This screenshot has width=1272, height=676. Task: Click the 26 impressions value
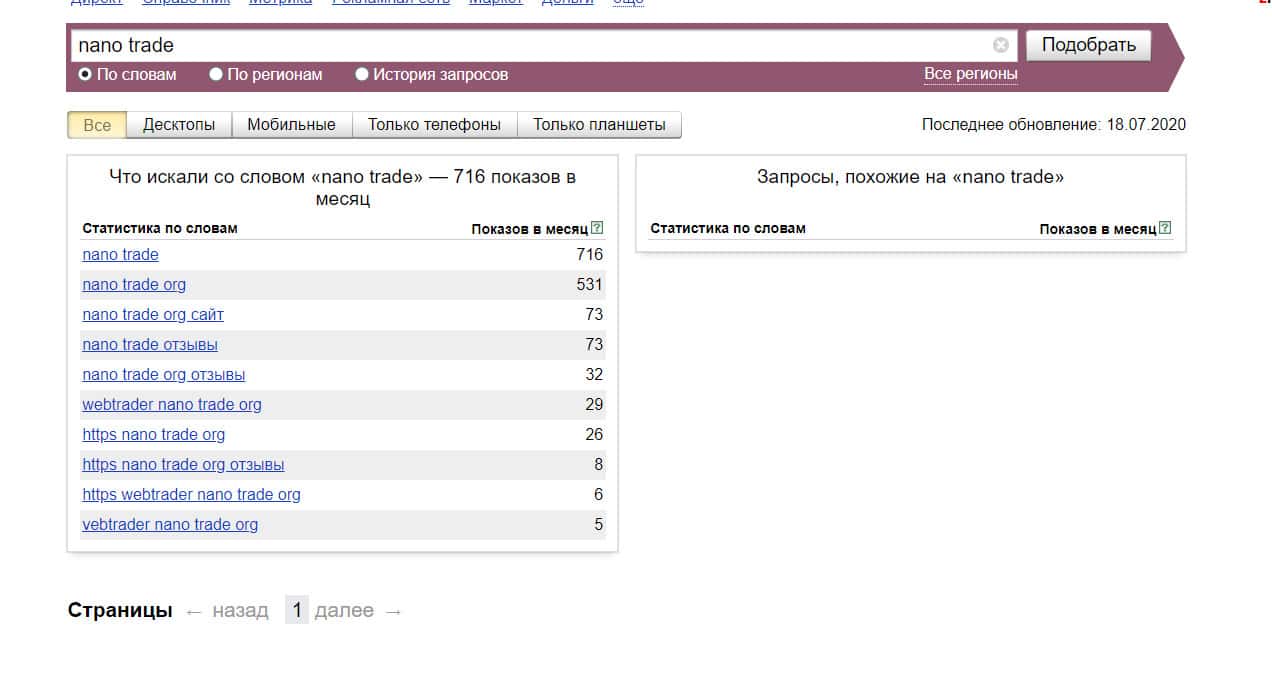[x=594, y=435]
